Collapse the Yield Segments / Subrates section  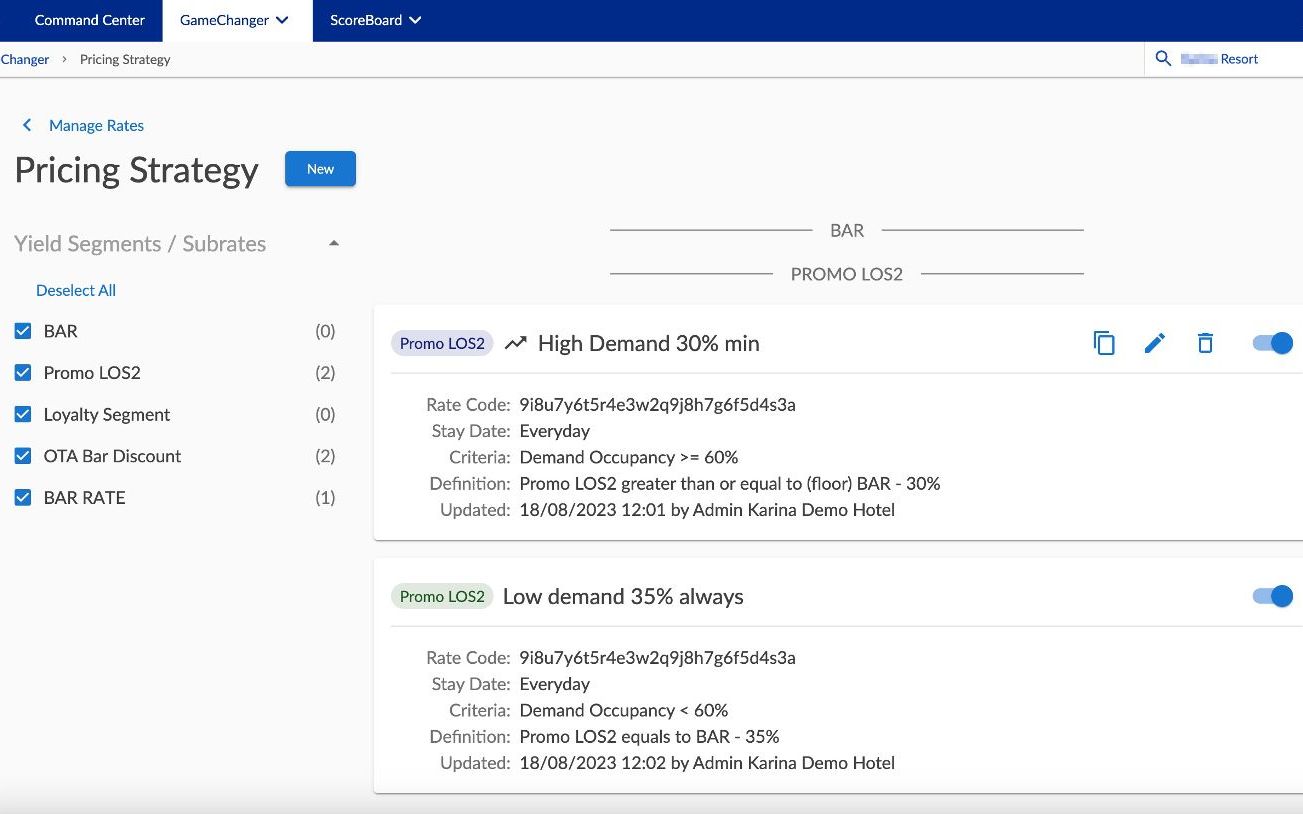(334, 244)
